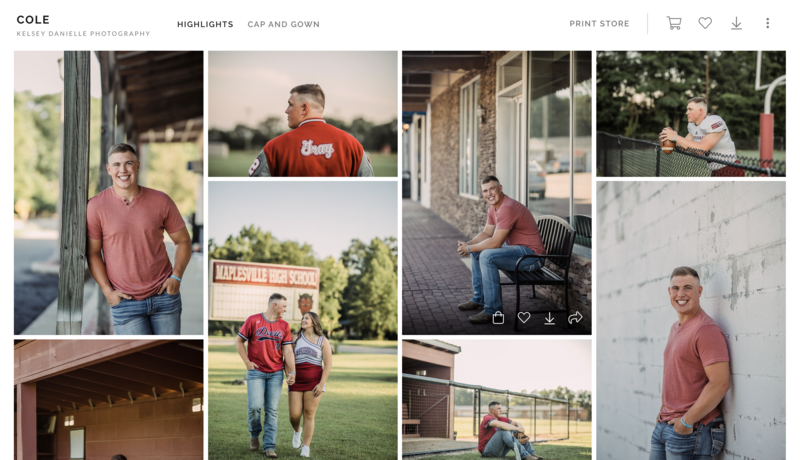Image resolution: width=800 pixels, height=460 pixels.
Task: Share the bench photo with arrow icon
Action: pyautogui.click(x=575, y=318)
